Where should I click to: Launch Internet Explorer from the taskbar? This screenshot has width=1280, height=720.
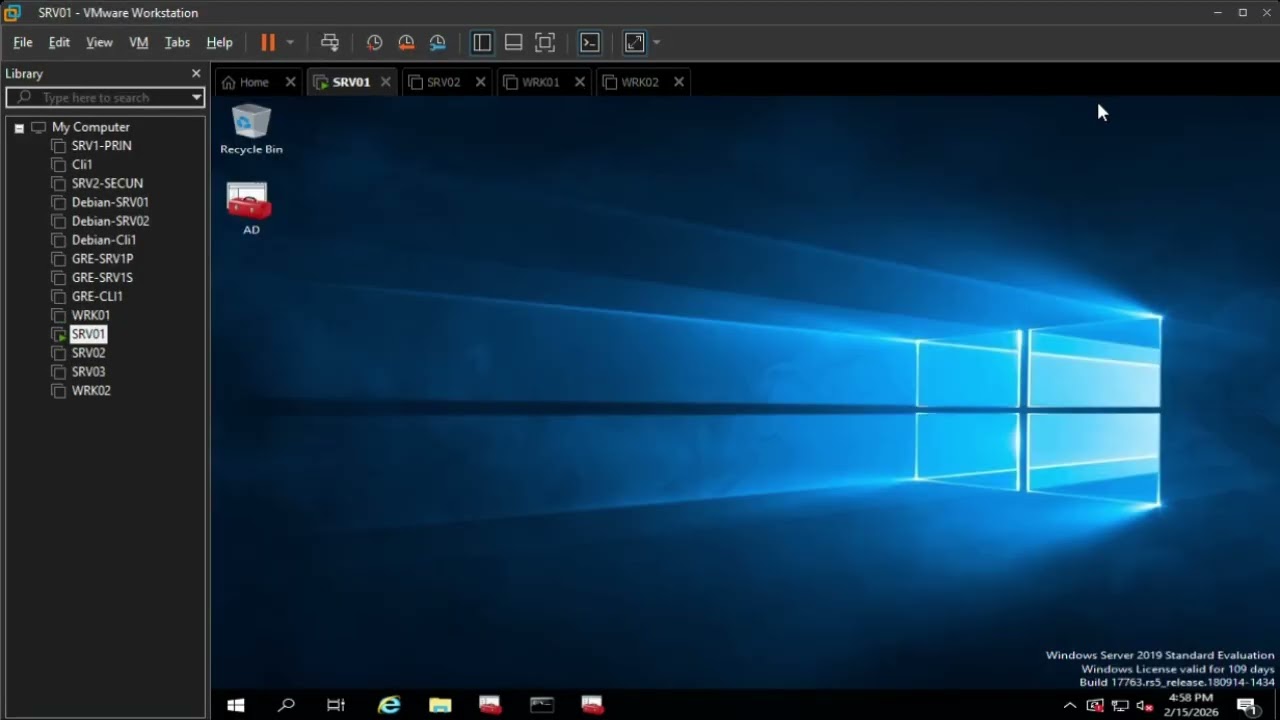389,705
